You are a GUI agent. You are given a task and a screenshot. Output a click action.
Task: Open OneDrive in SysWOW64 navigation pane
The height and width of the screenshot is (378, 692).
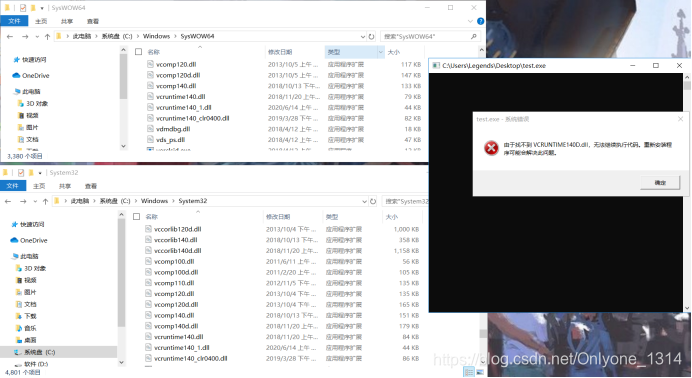(x=30, y=75)
